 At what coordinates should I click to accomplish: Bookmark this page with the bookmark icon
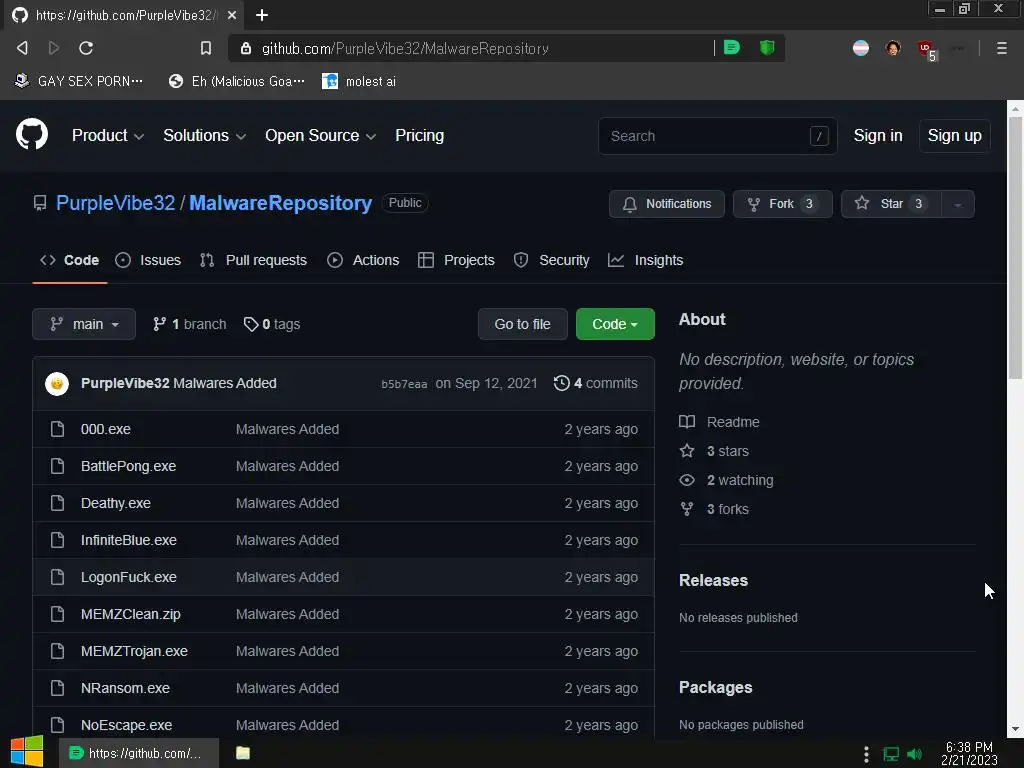(206, 48)
